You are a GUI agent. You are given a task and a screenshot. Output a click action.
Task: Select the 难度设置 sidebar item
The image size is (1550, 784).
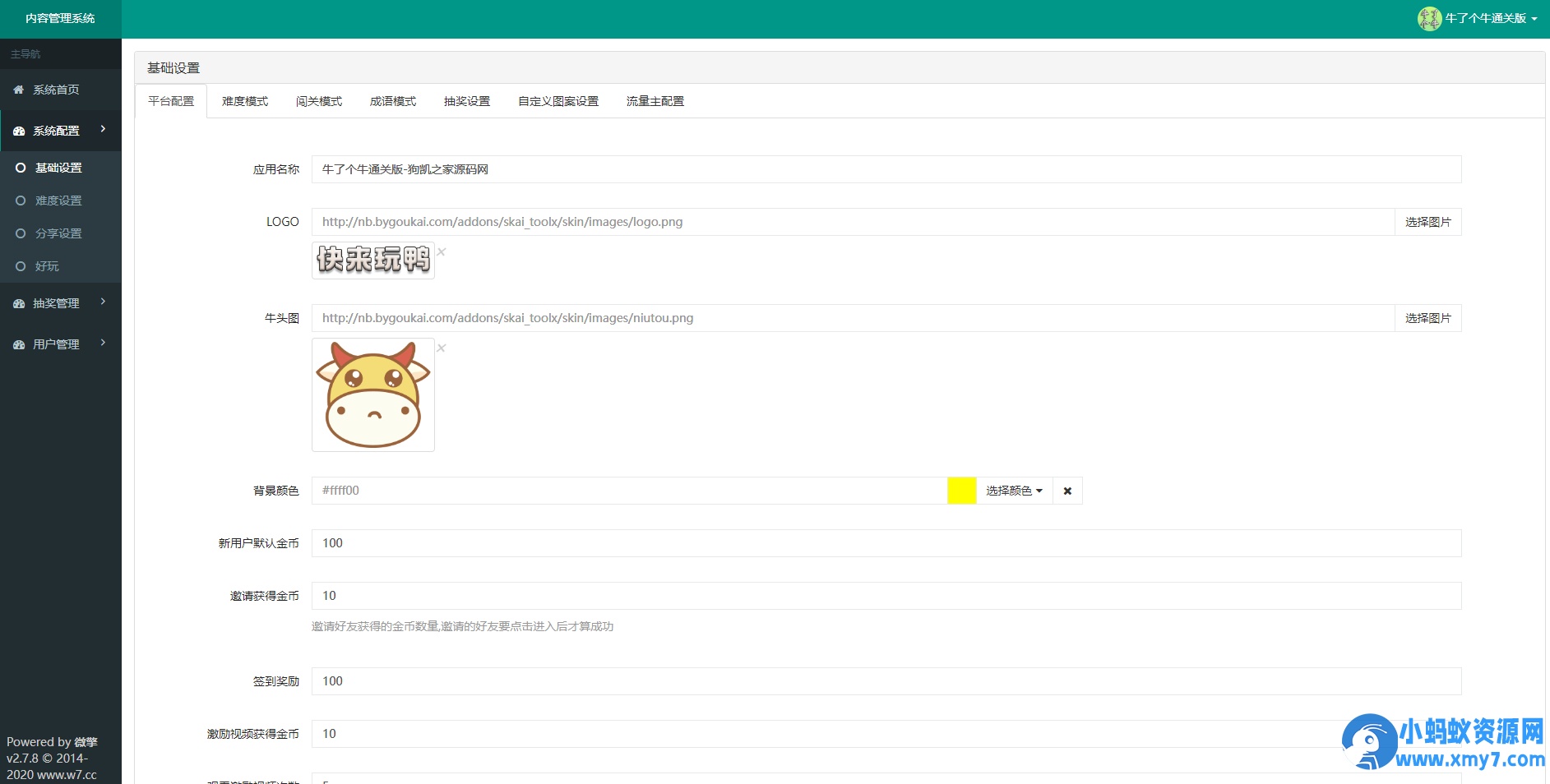[x=58, y=201]
